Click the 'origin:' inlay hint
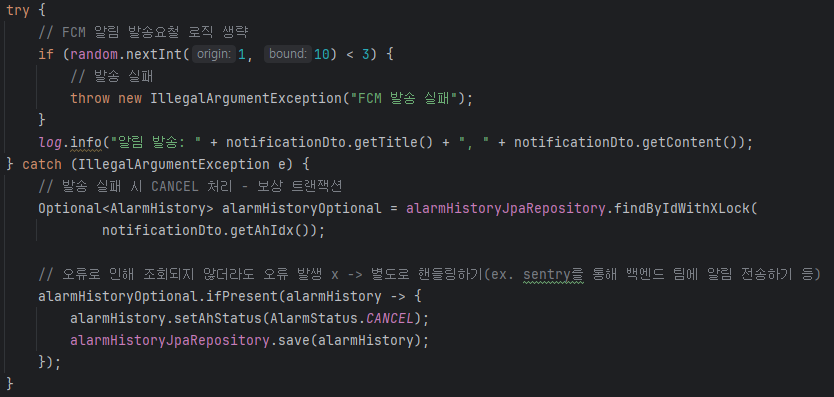Image resolution: width=834 pixels, height=397 pixels. click(x=214, y=54)
